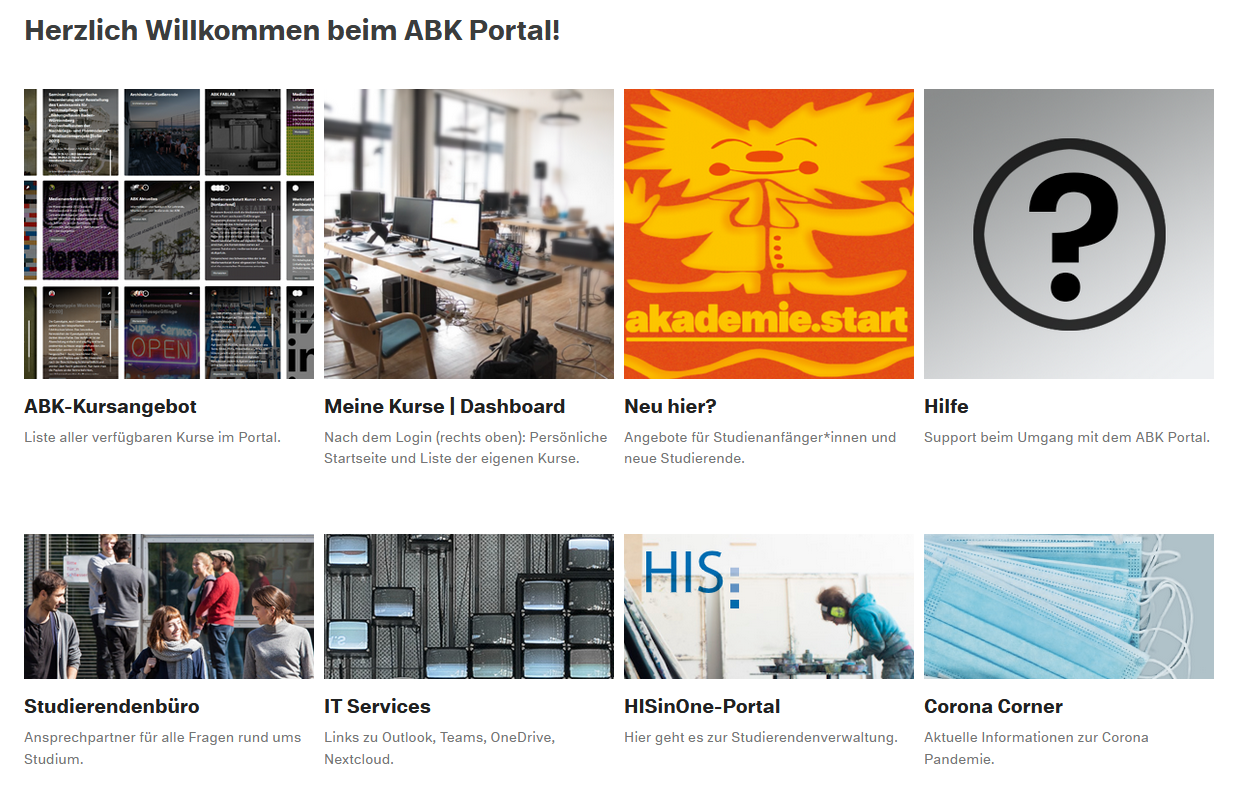The height and width of the screenshot is (786, 1240).
Task: Click the HIS logo image
Action: tap(769, 606)
